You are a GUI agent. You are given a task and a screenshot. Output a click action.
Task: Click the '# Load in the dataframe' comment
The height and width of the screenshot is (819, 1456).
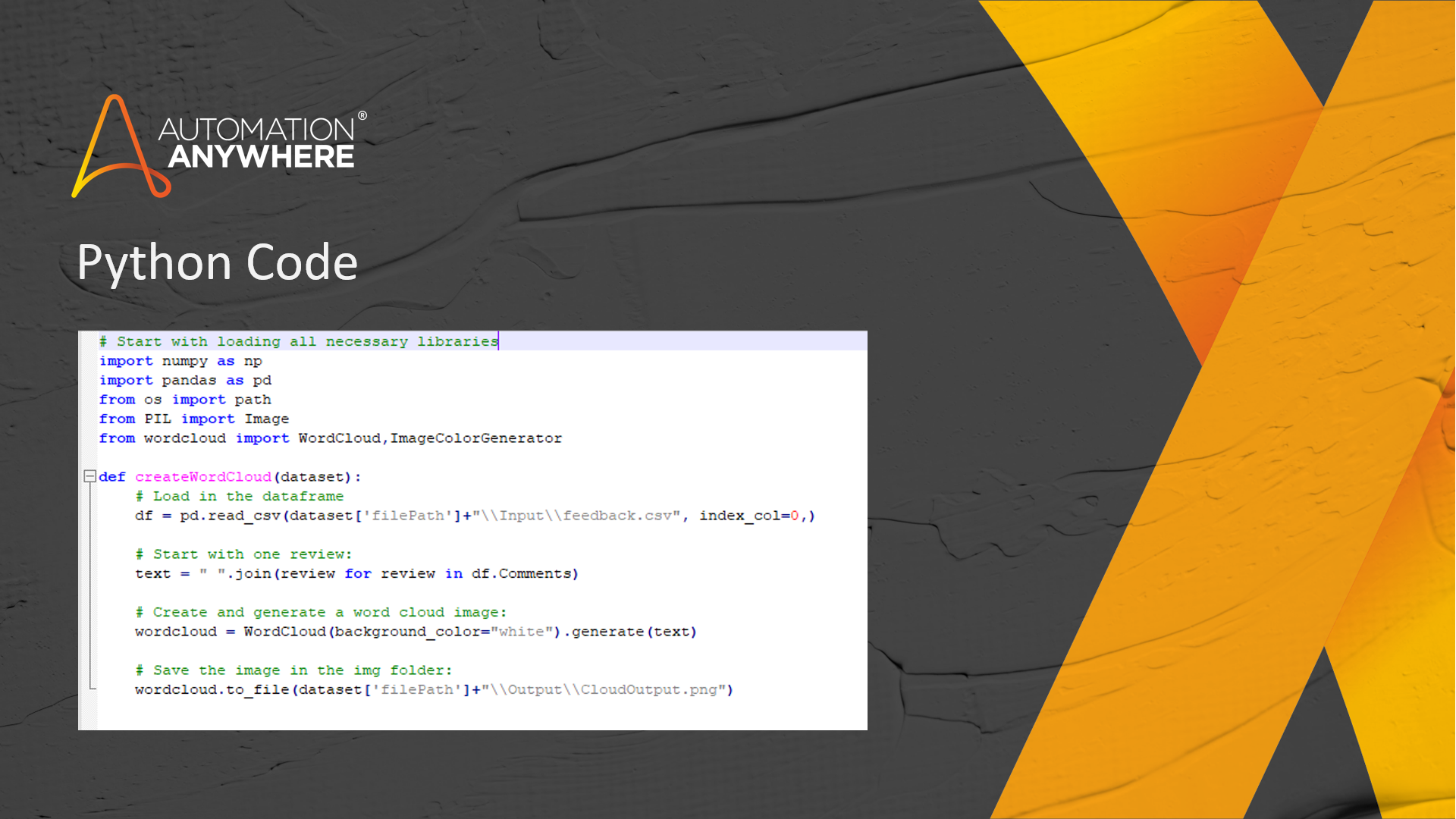240,496
